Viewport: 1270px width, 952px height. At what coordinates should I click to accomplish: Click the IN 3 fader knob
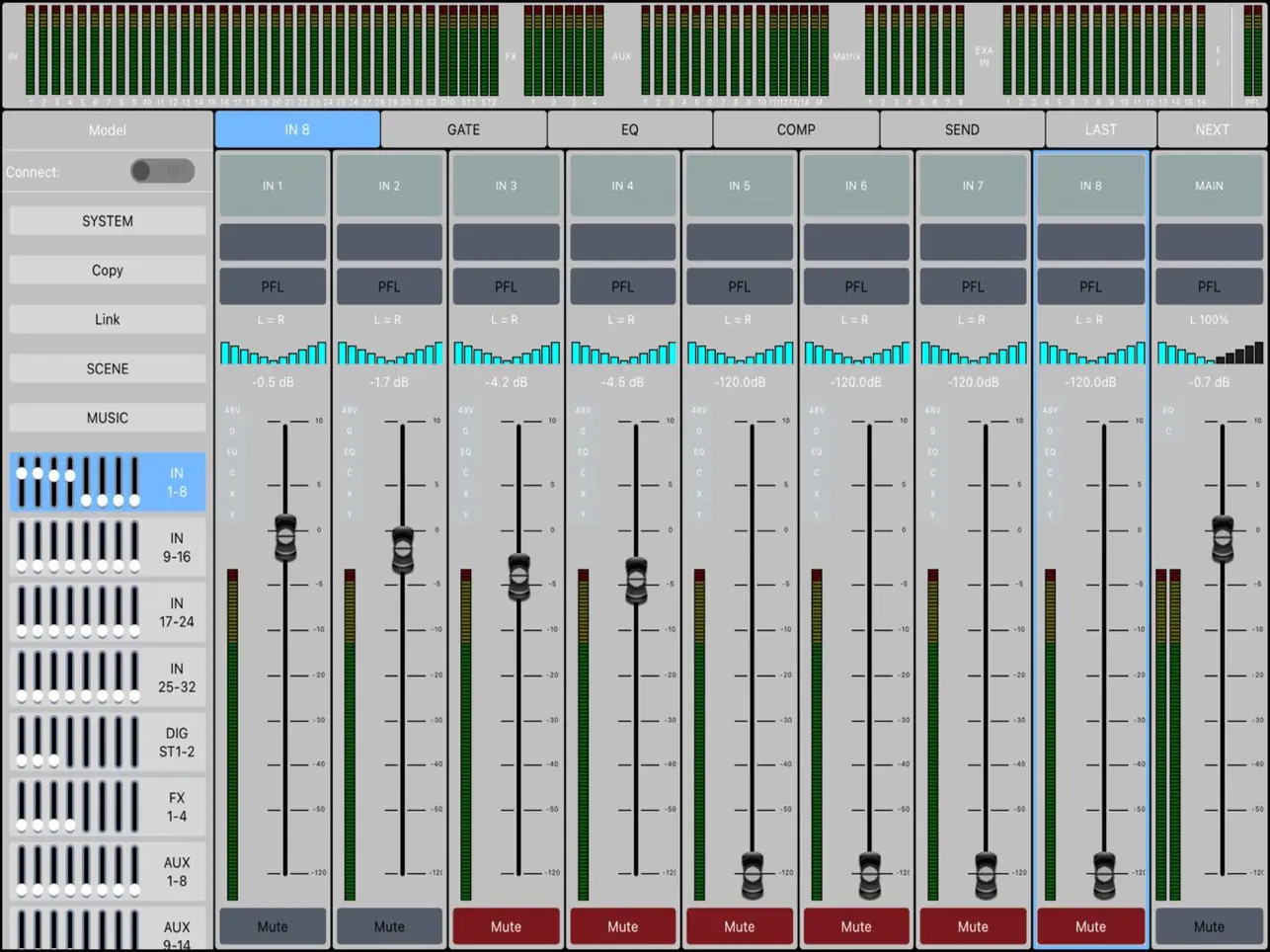(x=518, y=578)
